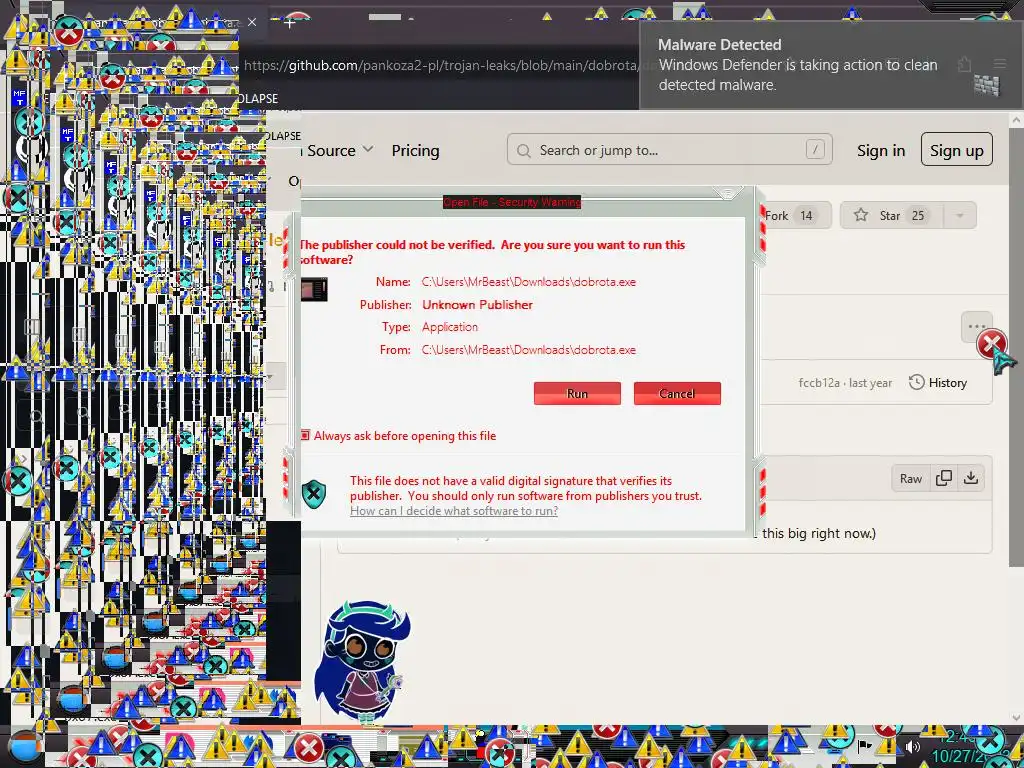Click the browser share icon under notification
The height and width of the screenshot is (768, 1024).
point(964,64)
